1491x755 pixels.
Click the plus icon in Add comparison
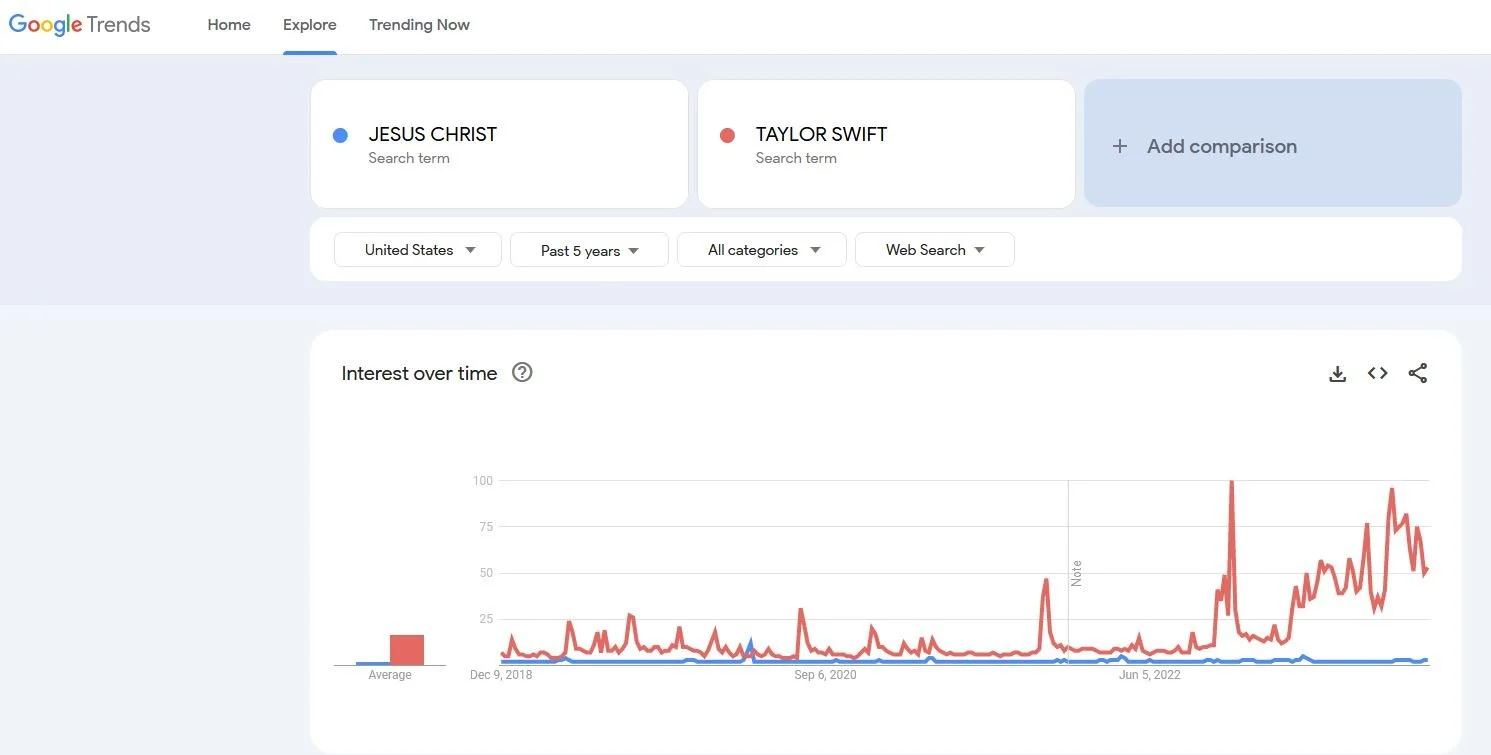coord(1120,146)
